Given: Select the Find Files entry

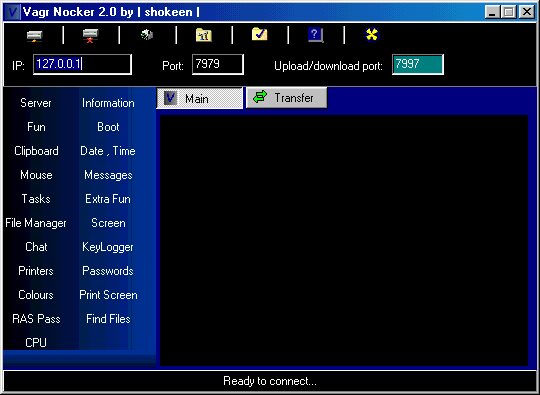Looking at the screenshot, I should point(108,319).
